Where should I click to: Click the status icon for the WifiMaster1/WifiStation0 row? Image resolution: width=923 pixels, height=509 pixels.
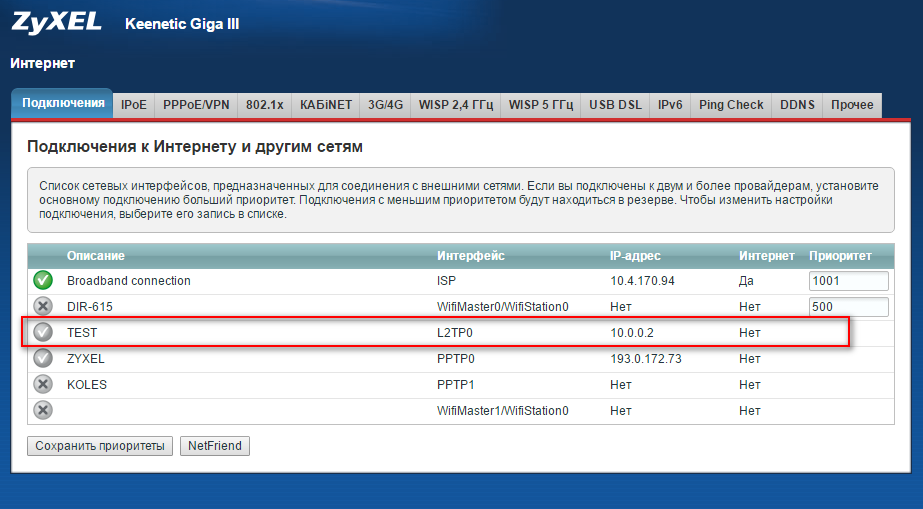(43, 410)
